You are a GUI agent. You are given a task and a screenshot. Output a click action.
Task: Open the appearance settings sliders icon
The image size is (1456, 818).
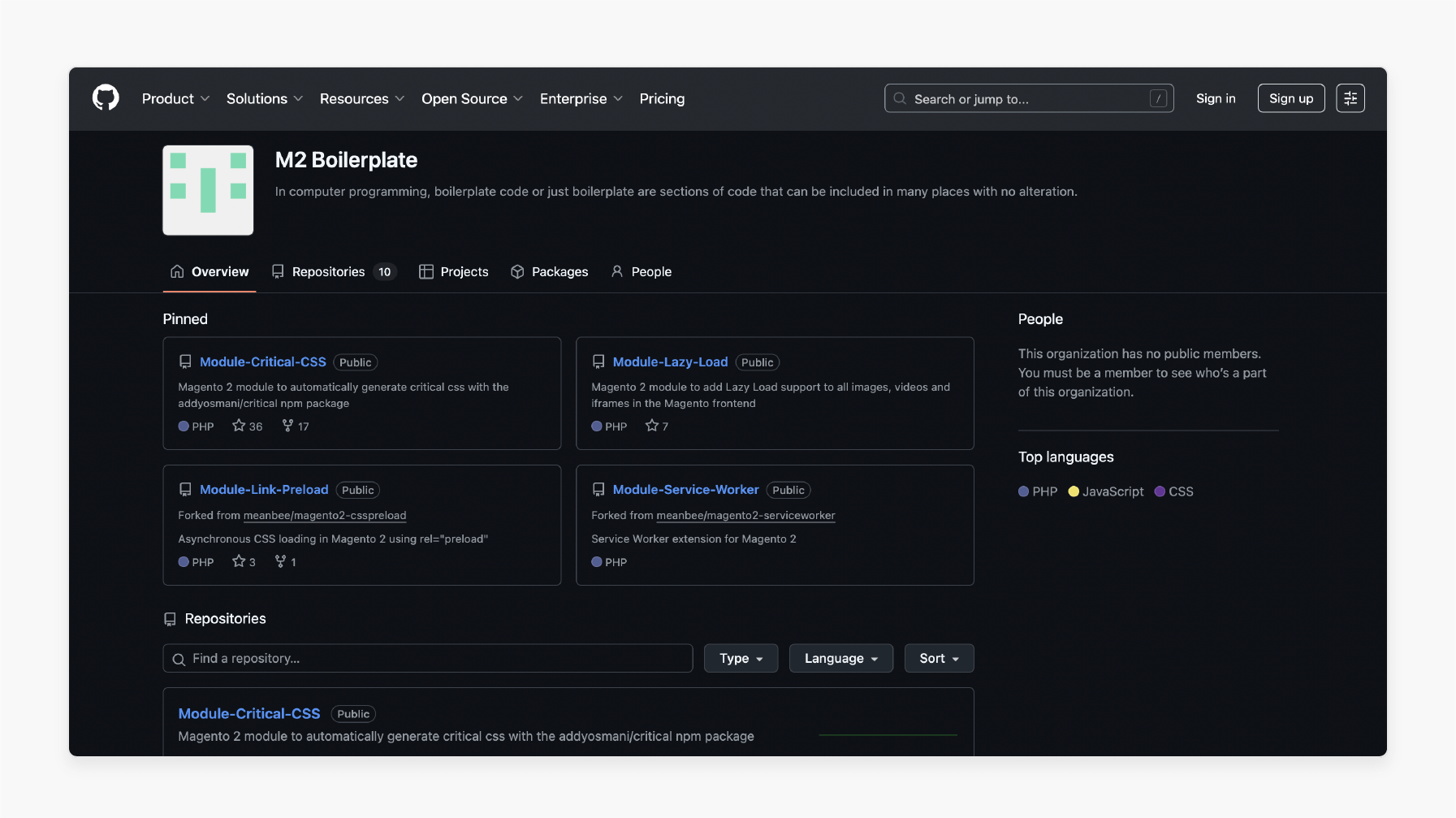(x=1350, y=98)
